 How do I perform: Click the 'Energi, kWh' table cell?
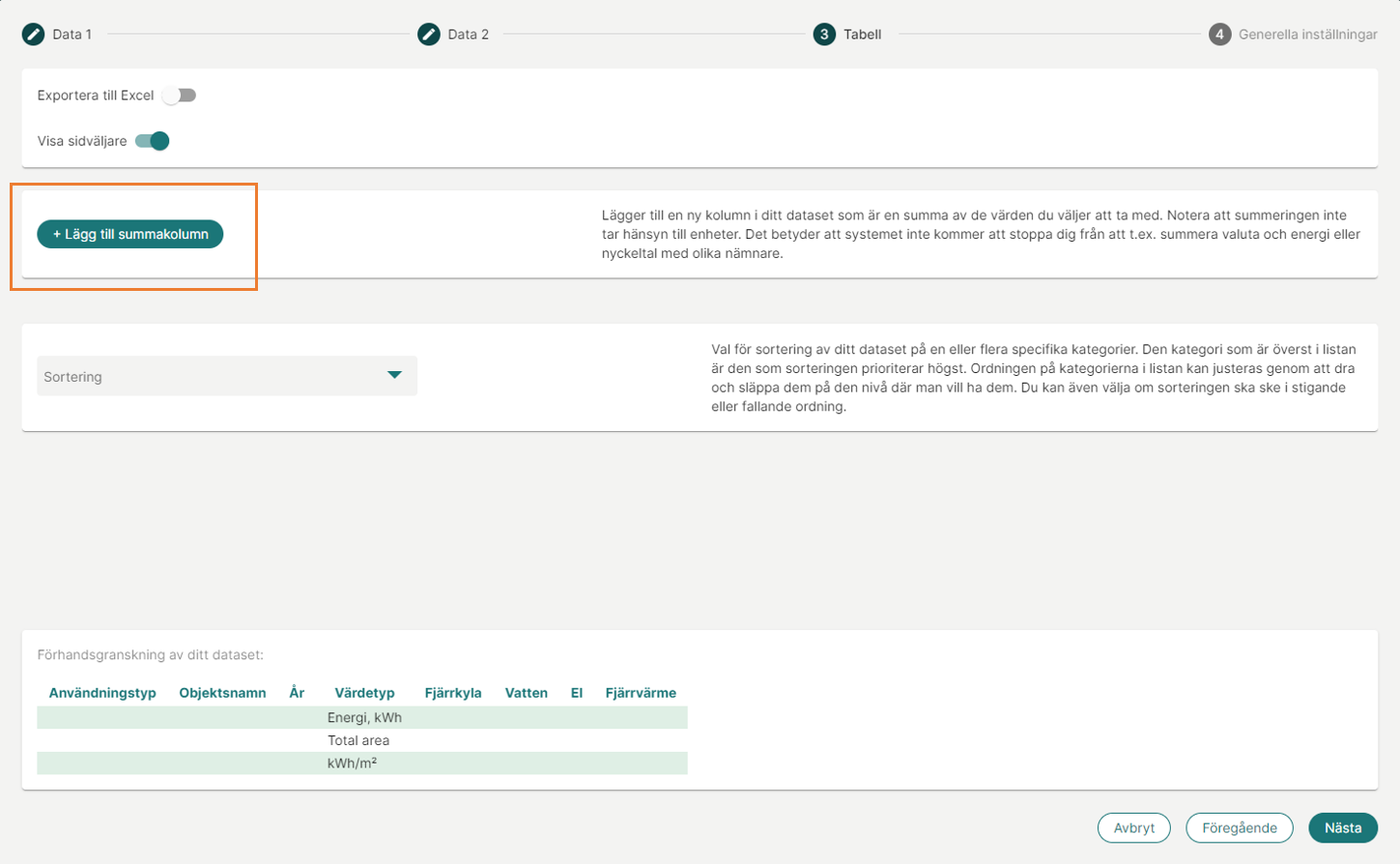[364, 717]
